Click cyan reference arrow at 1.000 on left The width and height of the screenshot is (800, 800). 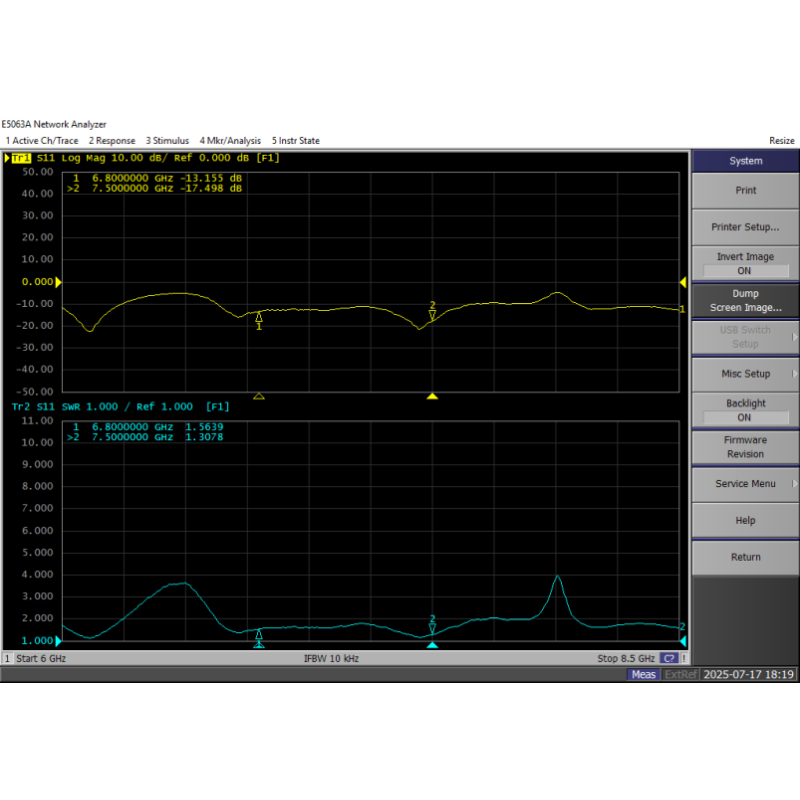point(58,641)
